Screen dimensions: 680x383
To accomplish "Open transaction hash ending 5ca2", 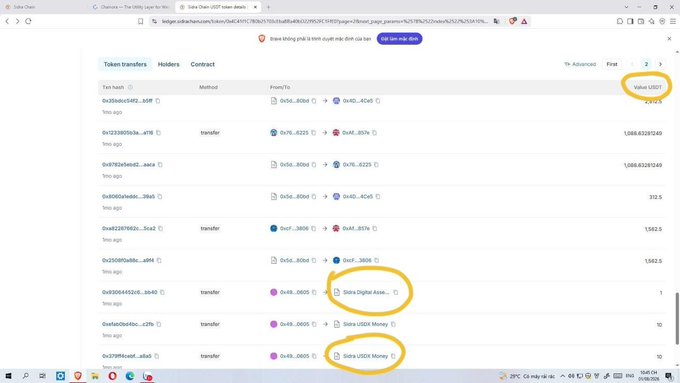I will click(x=129, y=229).
